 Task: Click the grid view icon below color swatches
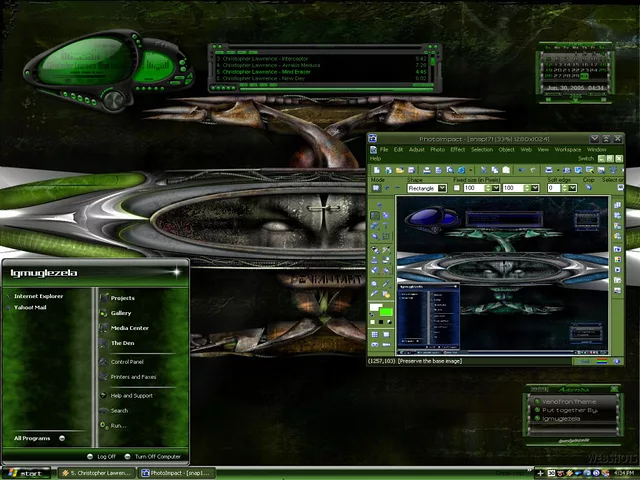[x=375, y=334]
